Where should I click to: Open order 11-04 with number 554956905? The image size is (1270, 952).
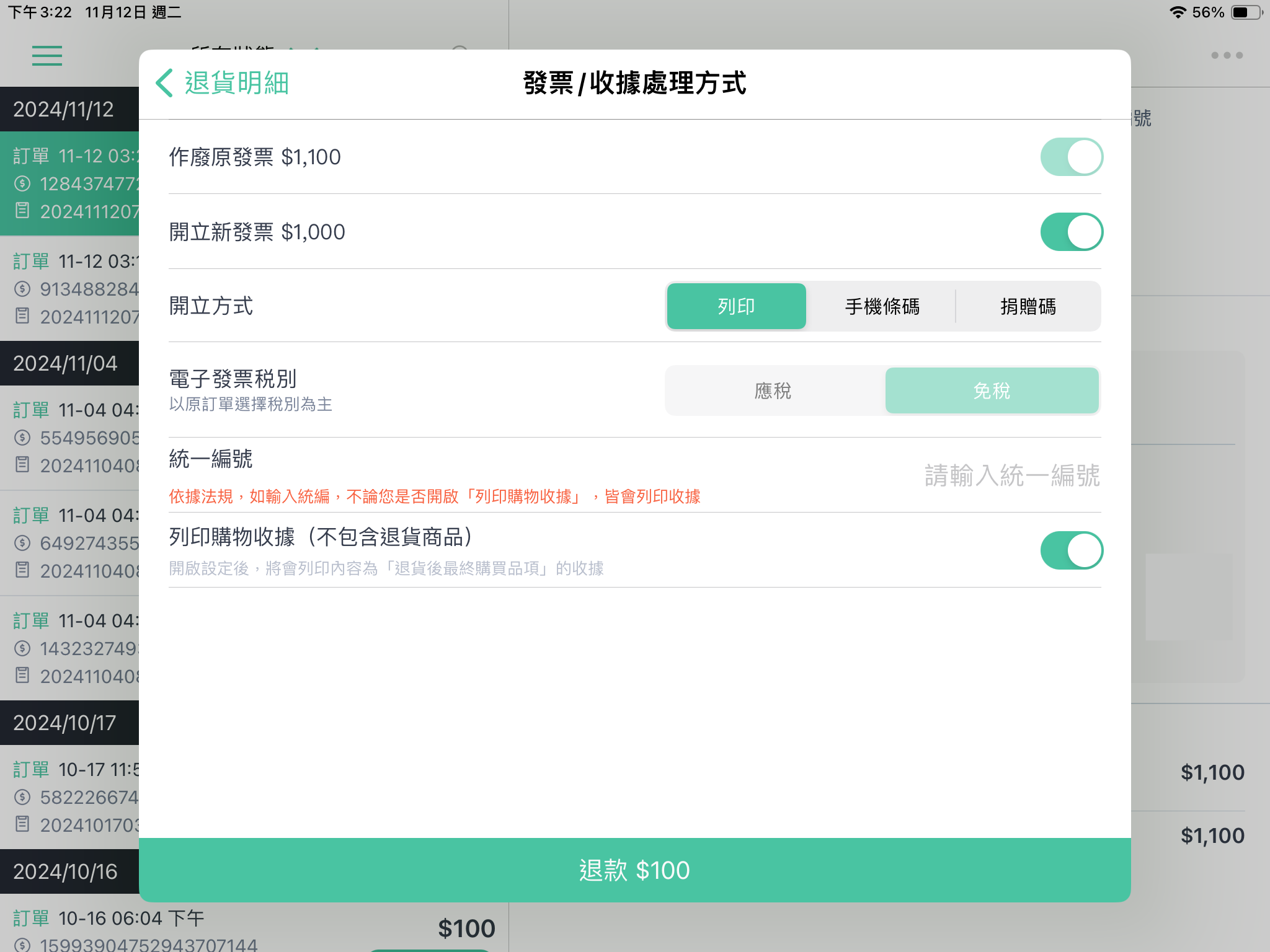coord(69,438)
